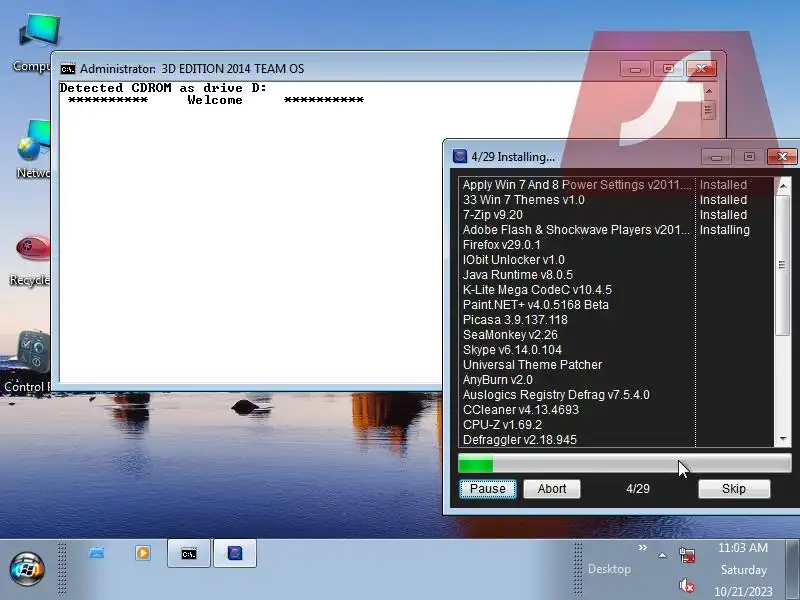Switch to the installer taskbar button
This screenshot has width=800, height=600.
click(235, 554)
